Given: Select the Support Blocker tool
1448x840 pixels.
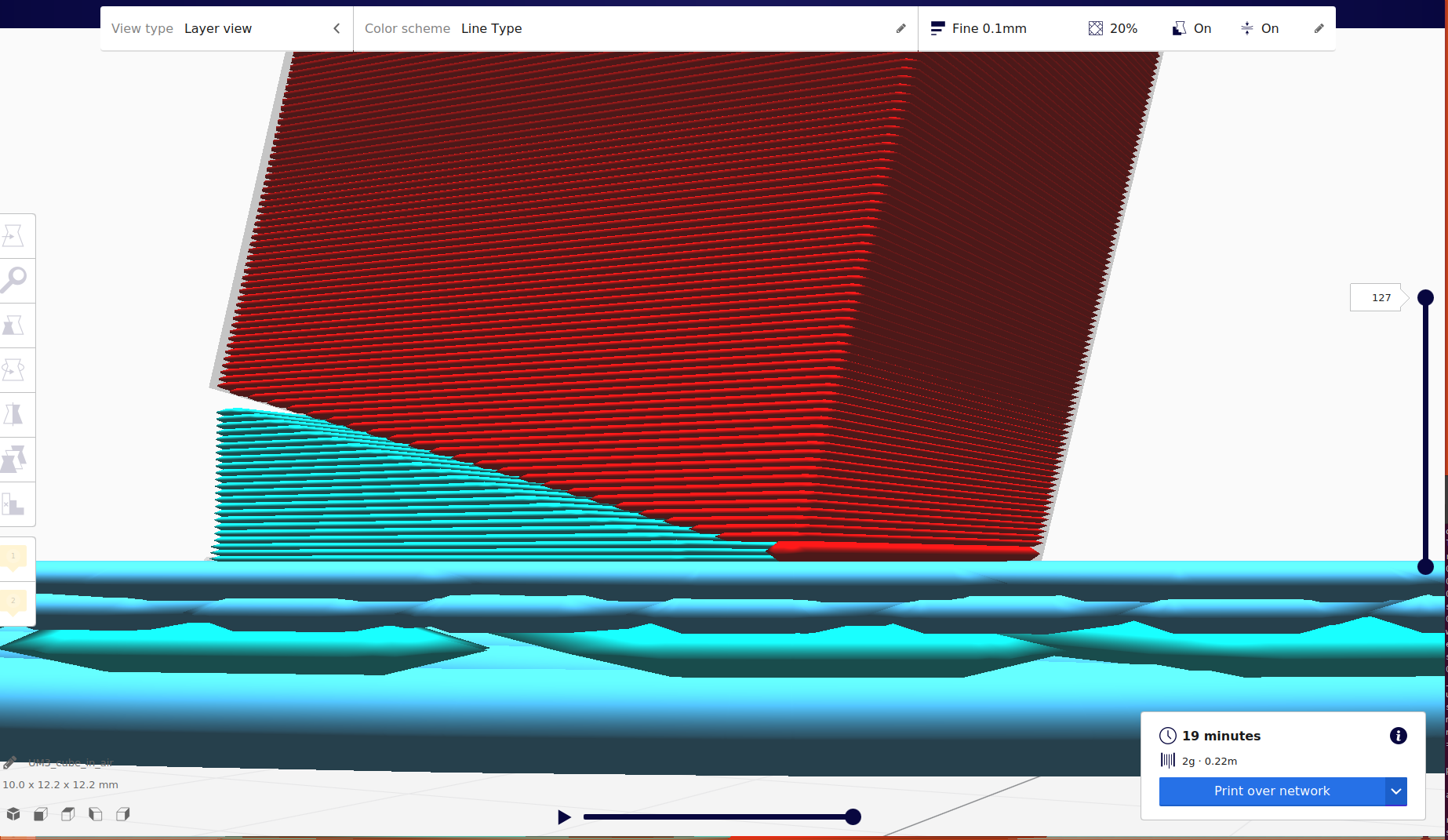Looking at the screenshot, I should point(13,504).
